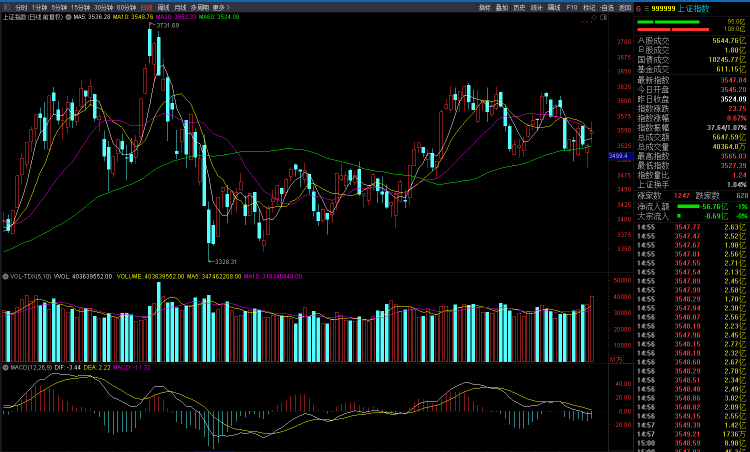750x452 pixels.
Task: Open MACD indicator settings circle icon
Action: pyautogui.click(x=5, y=367)
